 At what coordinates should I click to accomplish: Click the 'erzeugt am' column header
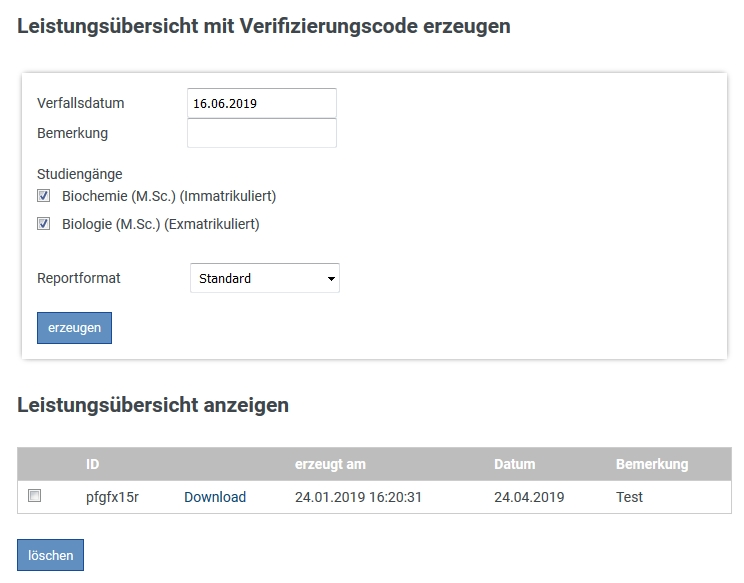click(330, 464)
